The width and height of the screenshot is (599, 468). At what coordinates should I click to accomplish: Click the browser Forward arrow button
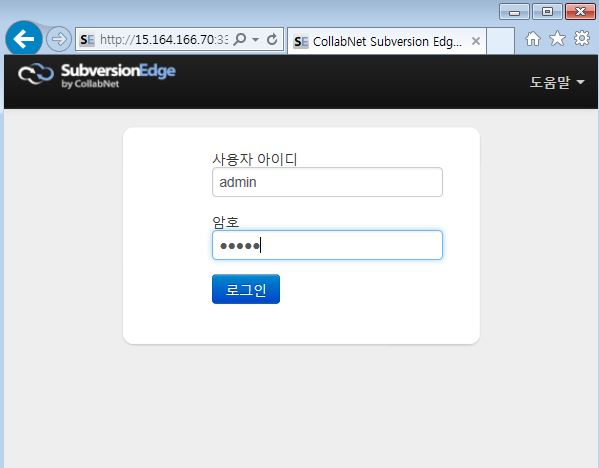pyautogui.click(x=59, y=39)
